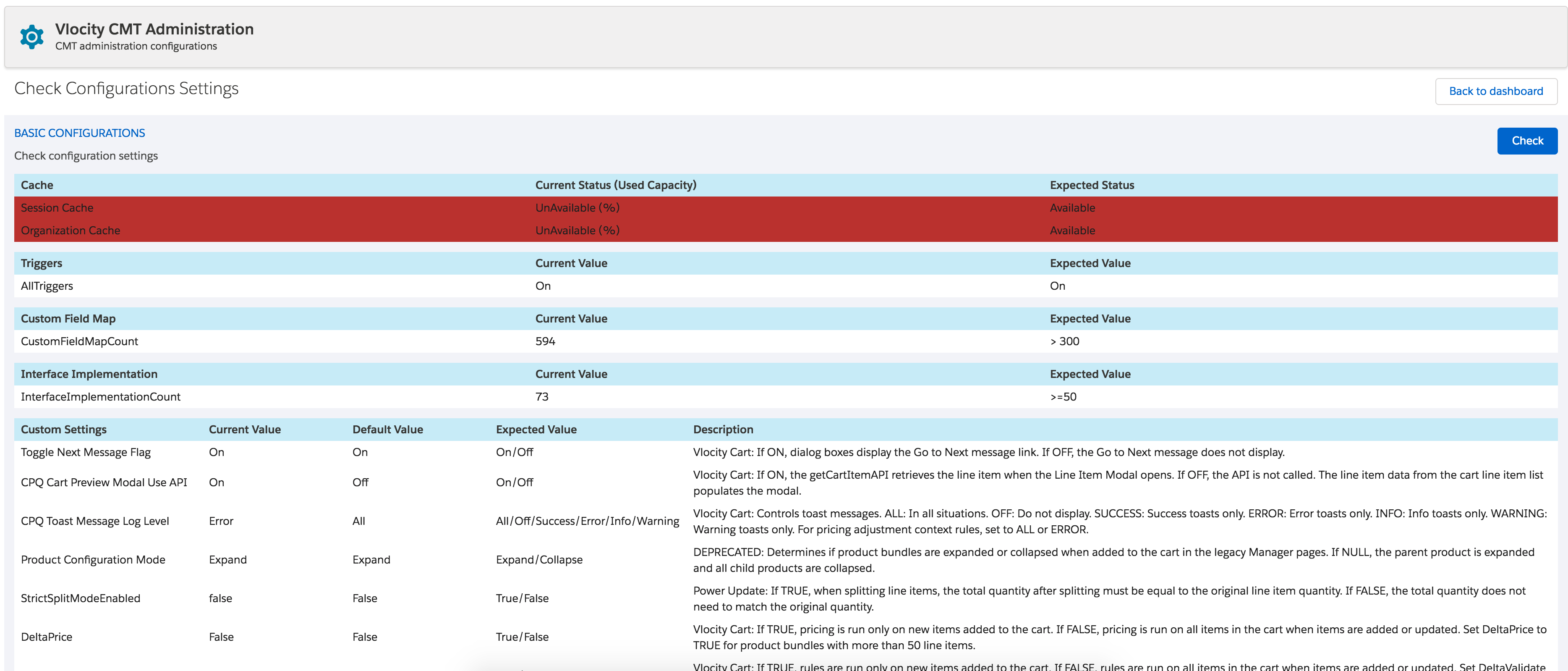Viewport: 1568px width, 671px height.
Task: Click the blue Check button
Action: tap(1526, 141)
